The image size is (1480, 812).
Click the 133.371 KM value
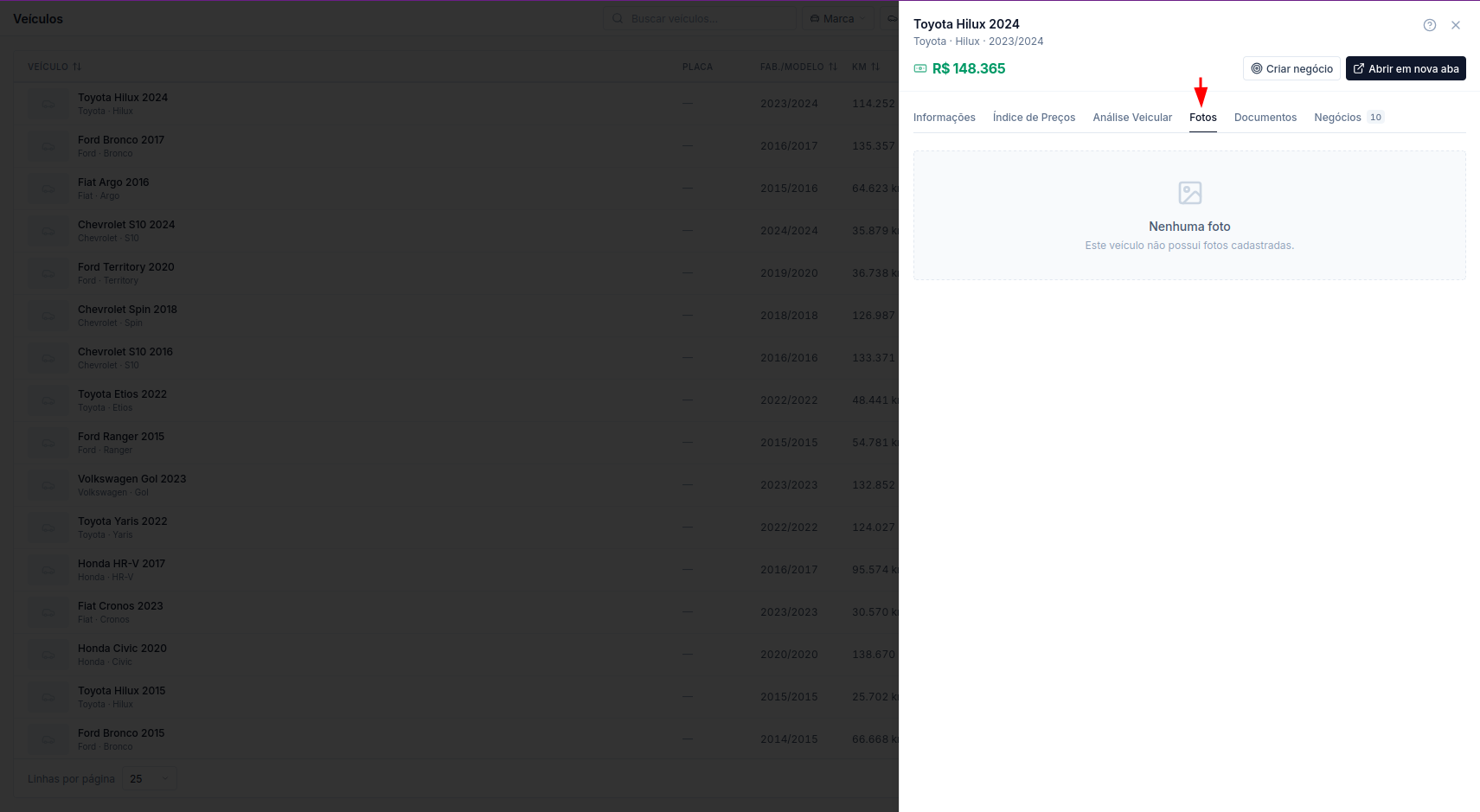(874, 358)
